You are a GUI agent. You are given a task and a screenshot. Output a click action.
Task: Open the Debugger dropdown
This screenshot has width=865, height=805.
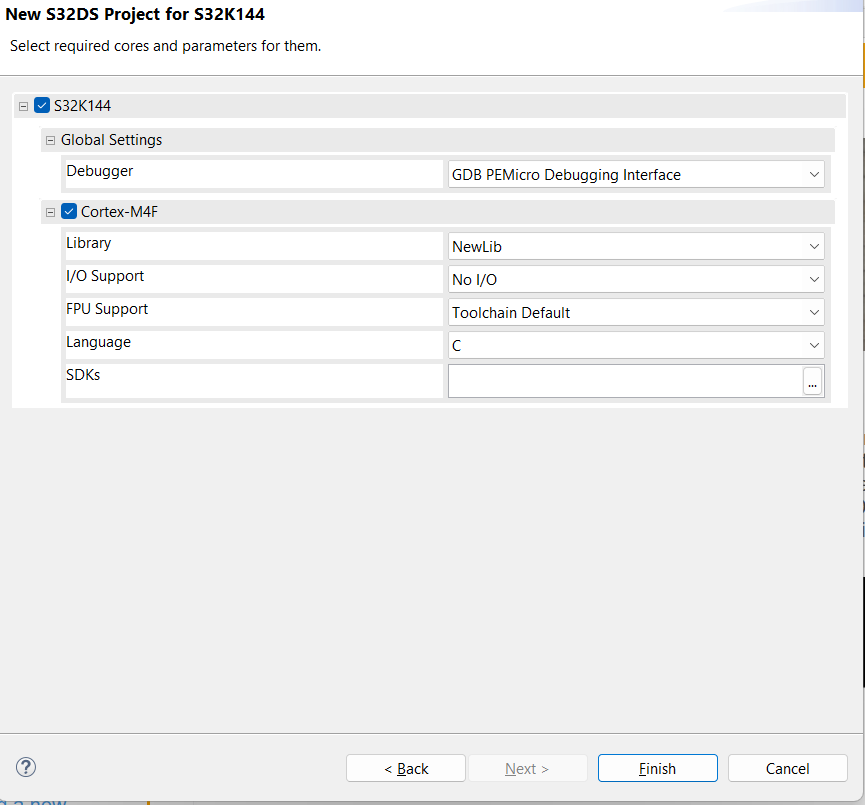pos(636,175)
